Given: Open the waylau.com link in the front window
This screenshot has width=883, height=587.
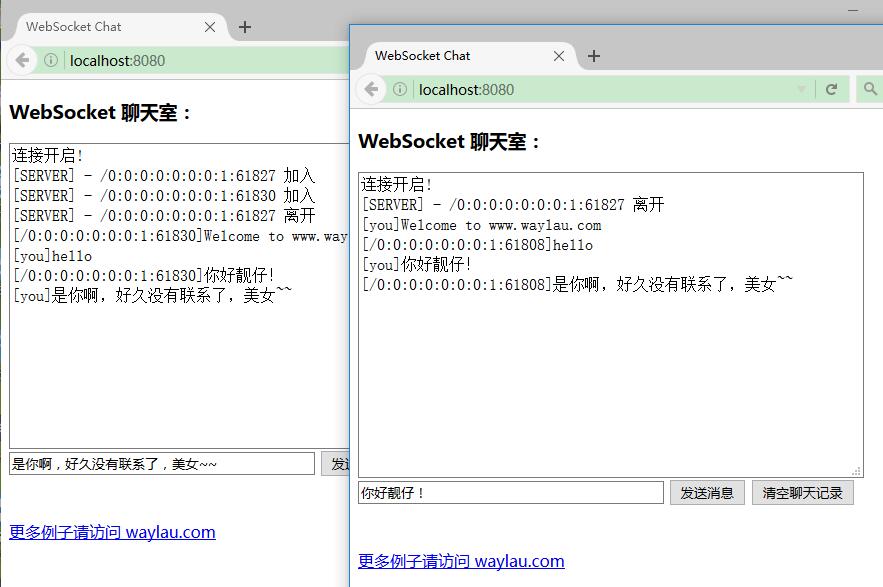Looking at the screenshot, I should (x=461, y=561).
